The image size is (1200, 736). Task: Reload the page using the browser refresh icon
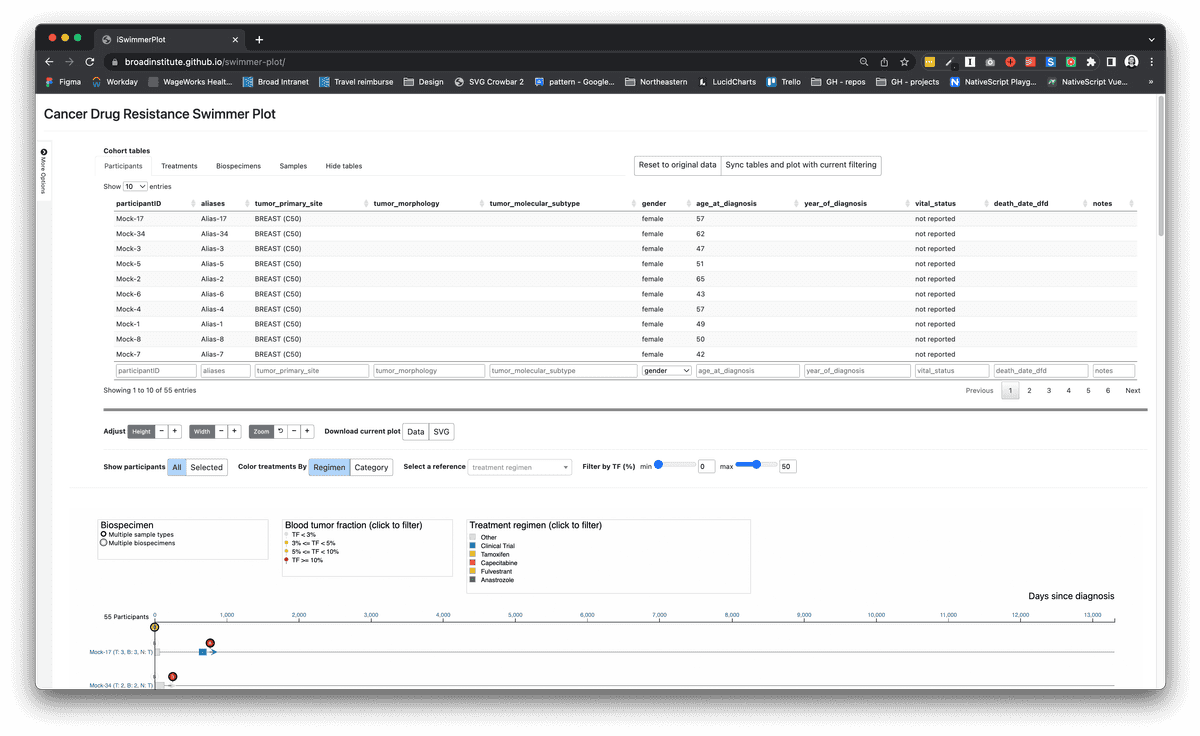pyautogui.click(x=89, y=61)
